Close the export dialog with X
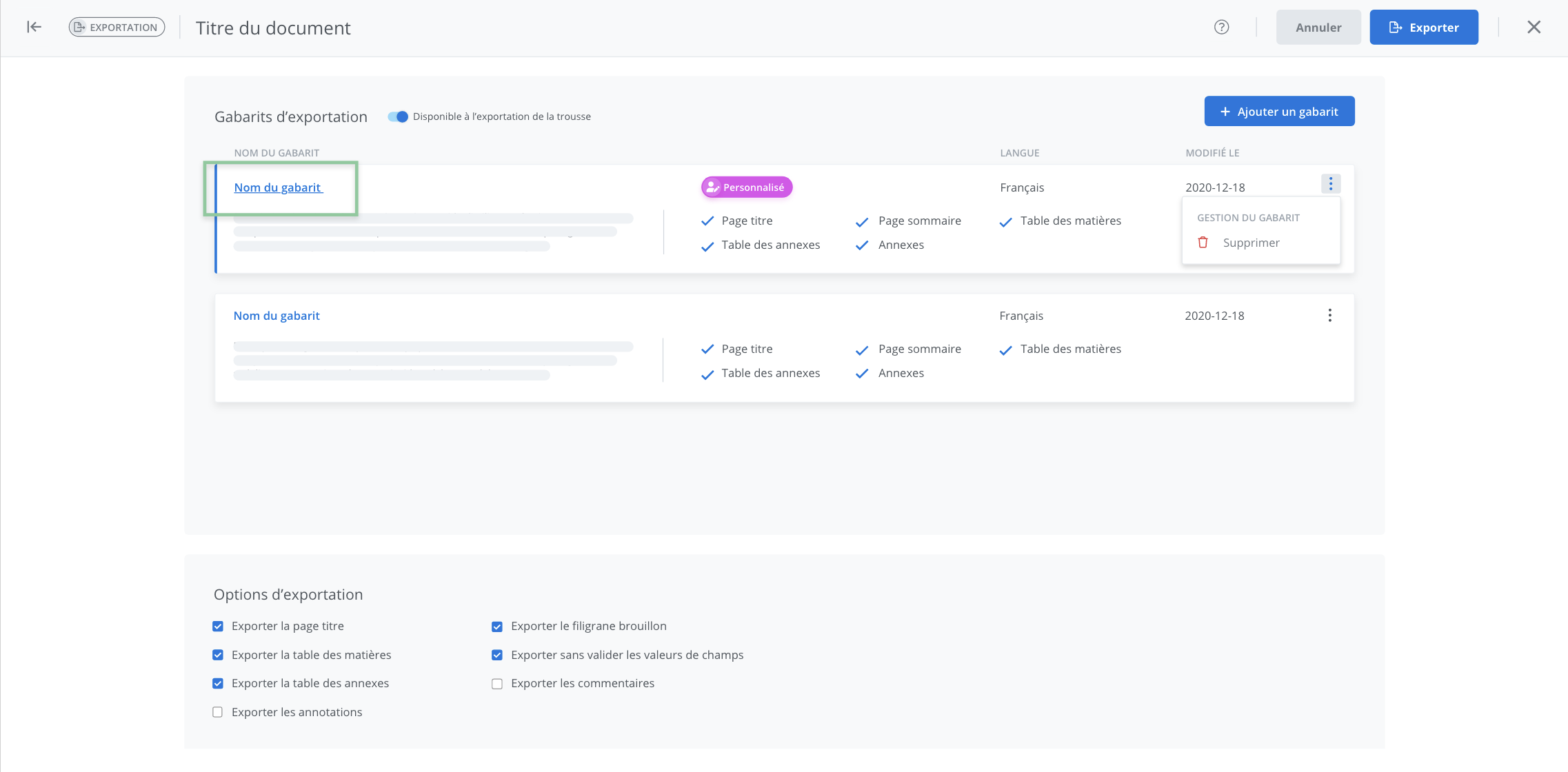This screenshot has height=772, width=1568. pos(1534,27)
